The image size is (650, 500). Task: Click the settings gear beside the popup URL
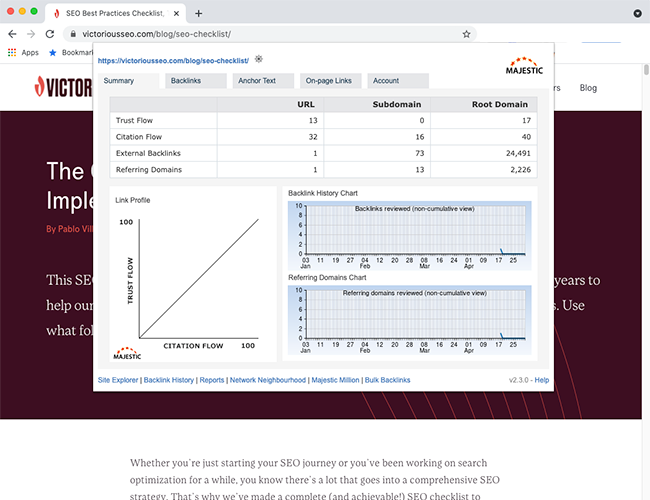pyautogui.click(x=259, y=60)
